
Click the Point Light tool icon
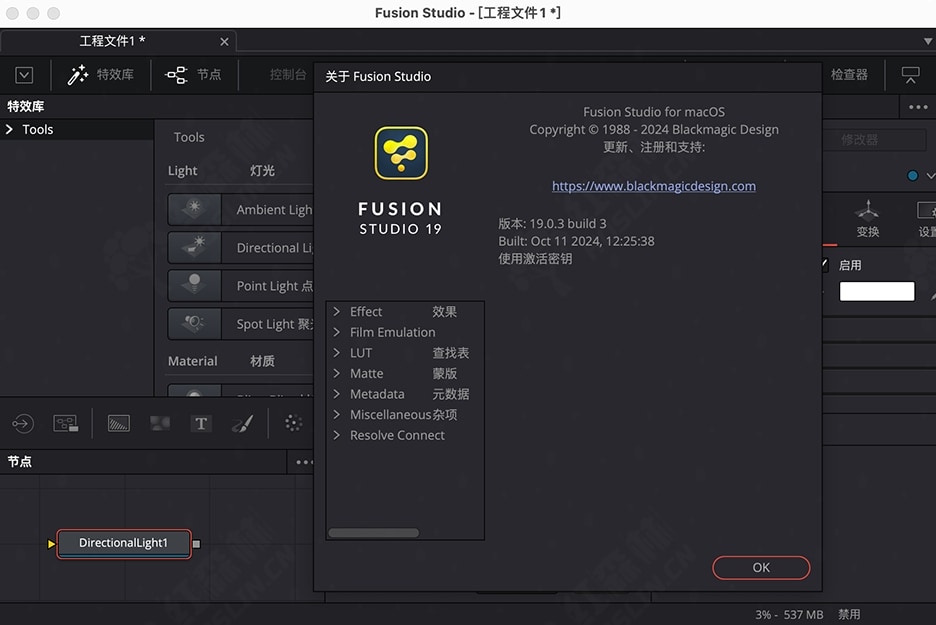click(x=195, y=285)
